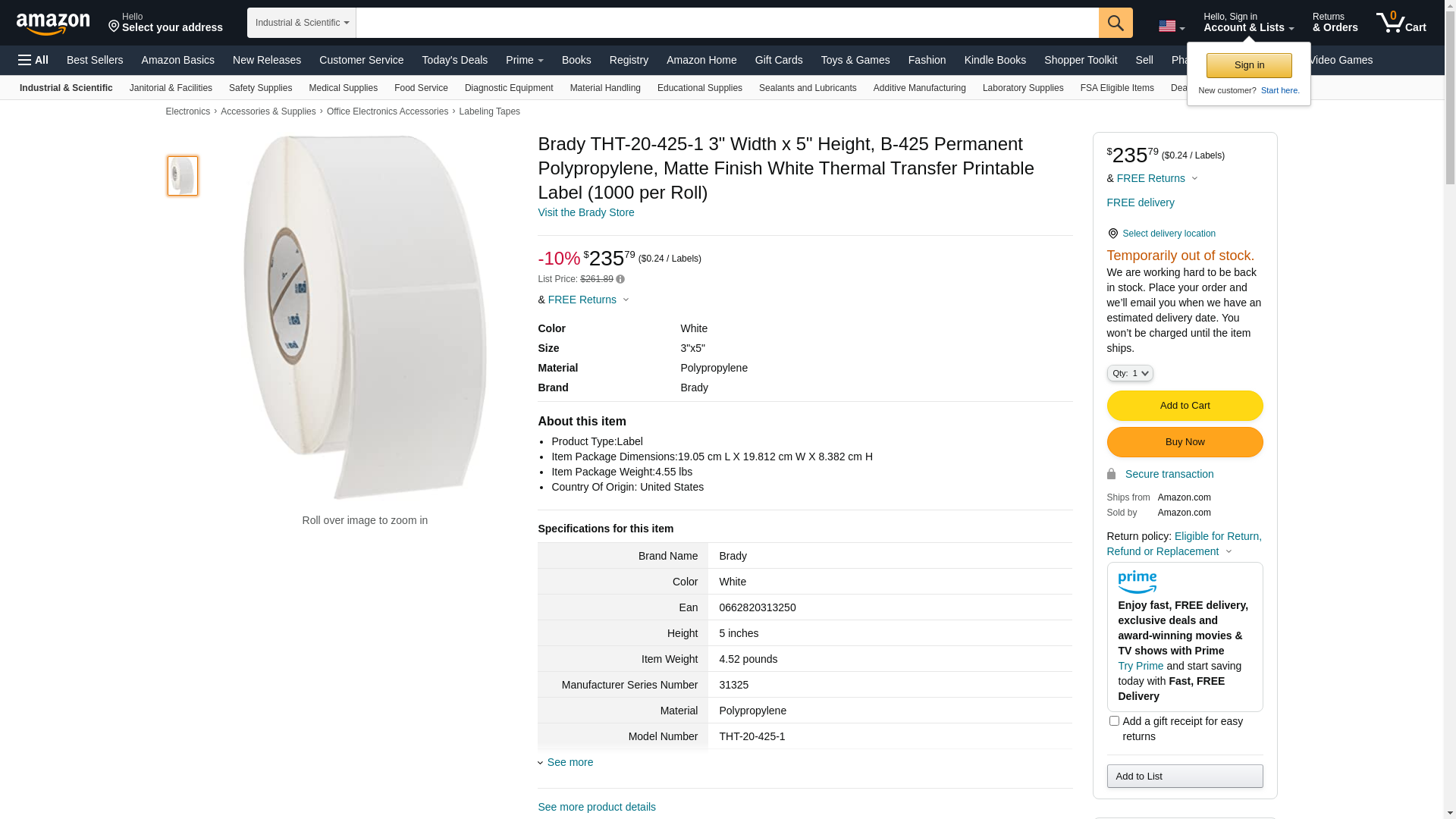Open the Industrial & Scientific search category dropdown
Screen dimensions: 1456x819
302,23
